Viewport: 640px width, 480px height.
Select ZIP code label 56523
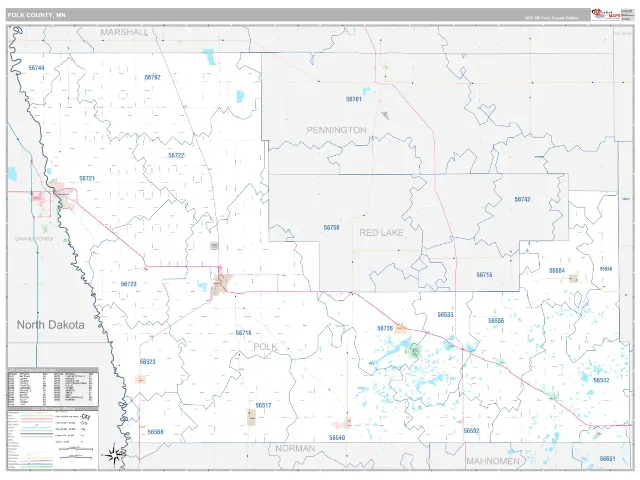click(147, 362)
